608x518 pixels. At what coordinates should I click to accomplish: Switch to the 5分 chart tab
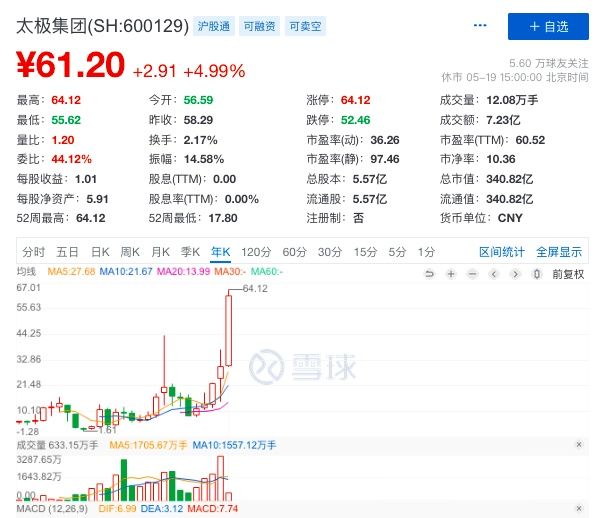tap(397, 252)
